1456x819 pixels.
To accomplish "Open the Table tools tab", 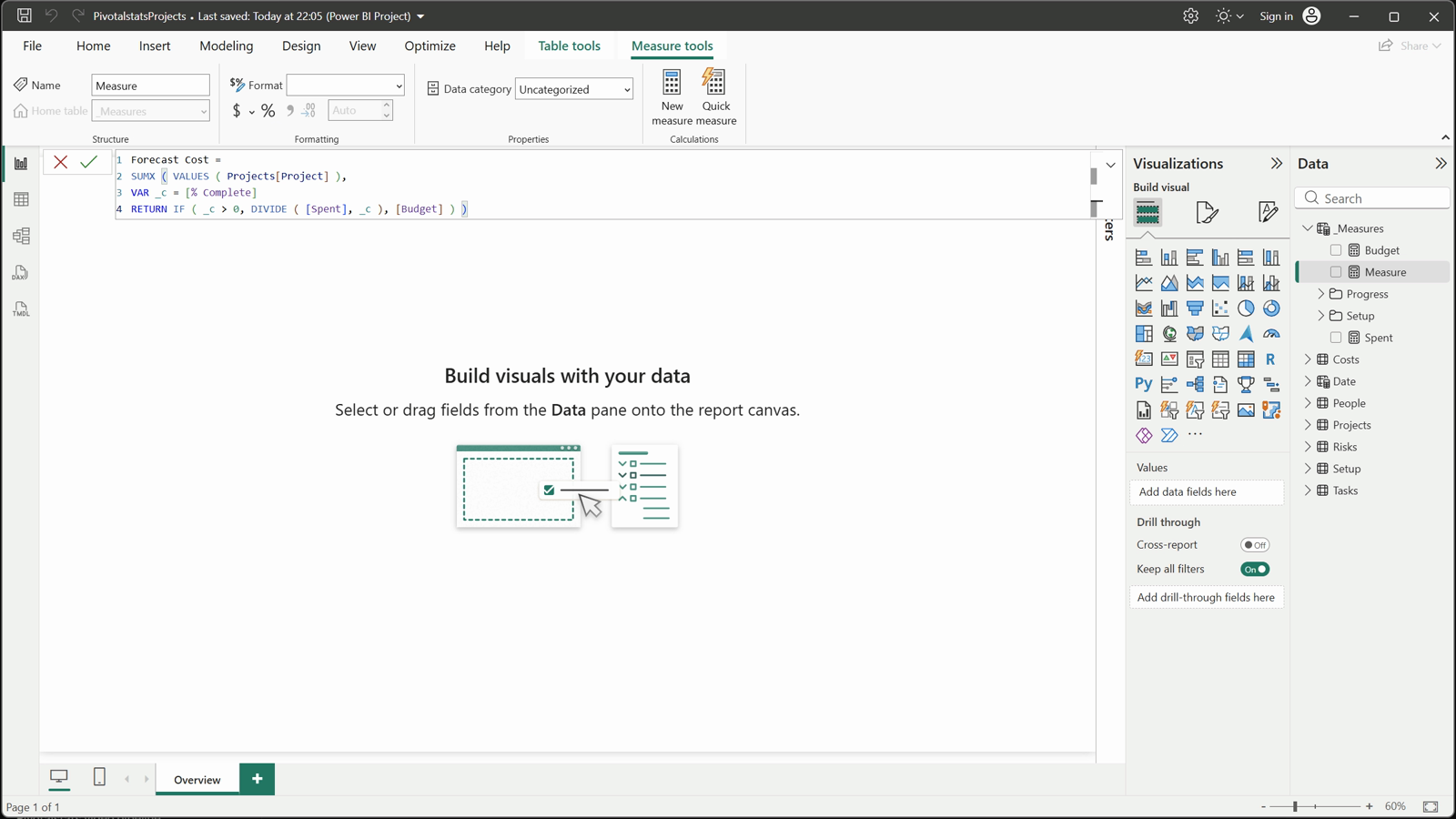I will pos(569,45).
